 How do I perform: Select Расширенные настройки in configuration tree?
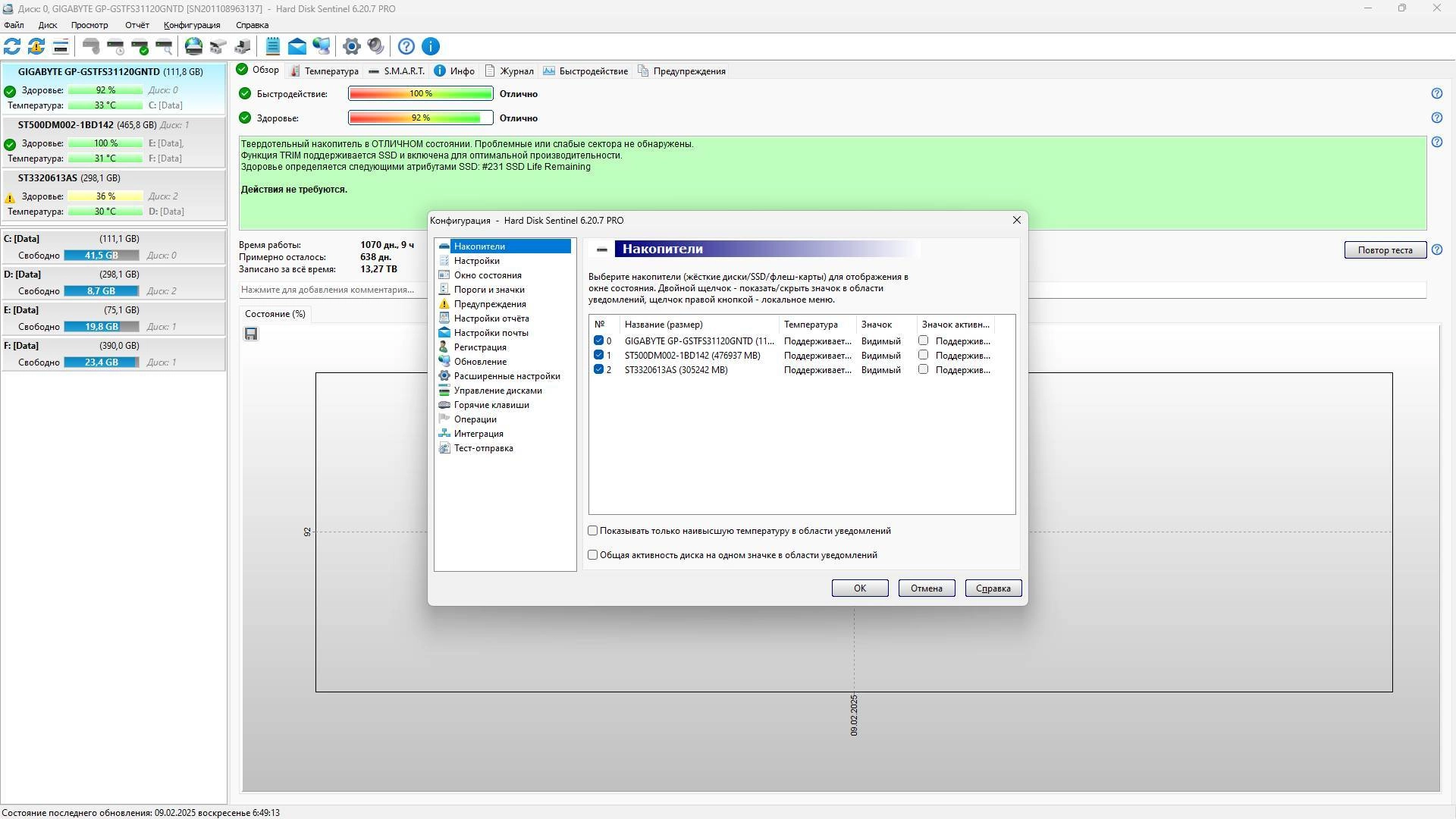[x=507, y=376]
